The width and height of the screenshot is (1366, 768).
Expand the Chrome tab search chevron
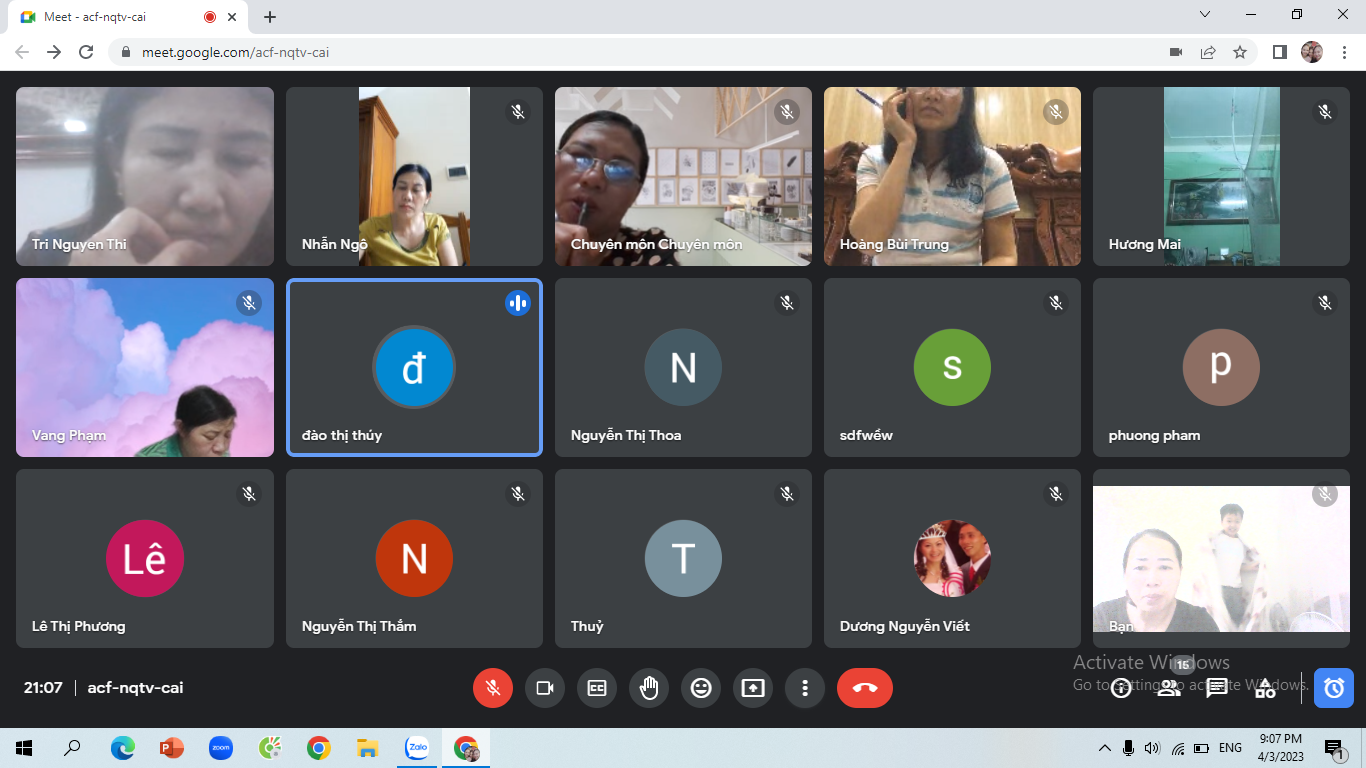pos(1205,15)
